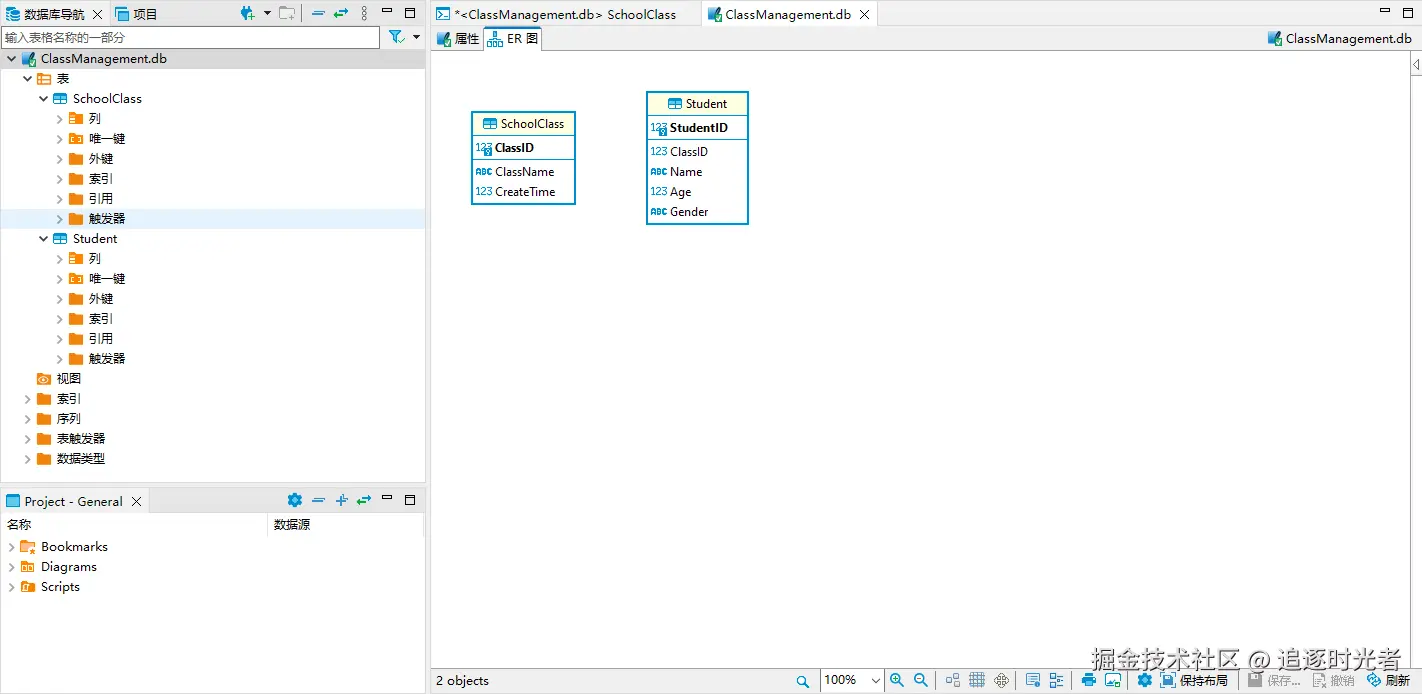Save diagram as image icon
The image size is (1422, 694).
click(x=1113, y=680)
